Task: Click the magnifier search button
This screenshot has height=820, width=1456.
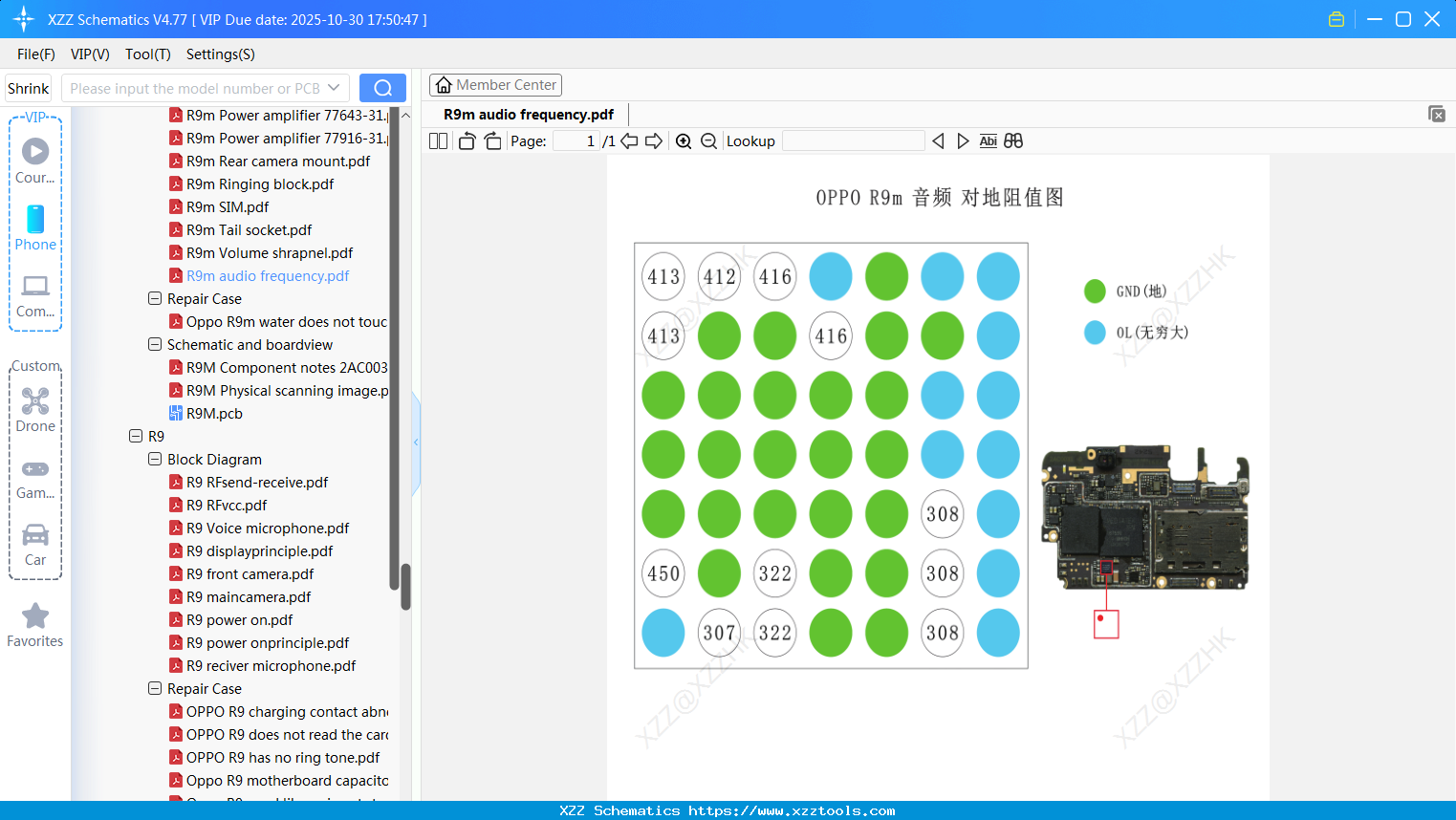Action: click(x=382, y=88)
